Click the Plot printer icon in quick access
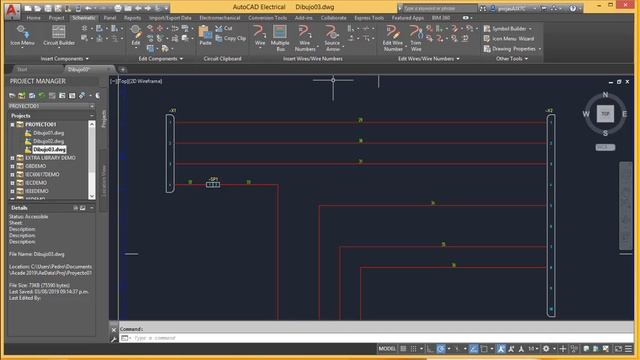Viewport: 640px width, 360px height. [118, 8]
